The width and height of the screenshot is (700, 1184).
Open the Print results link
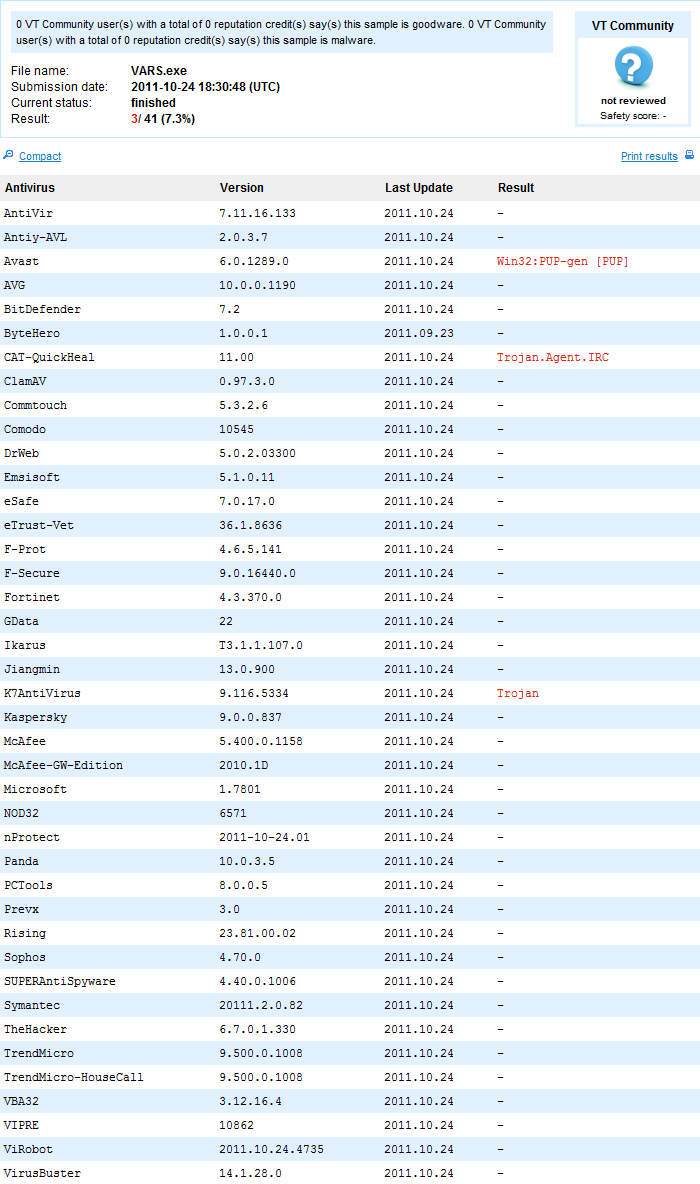coord(649,156)
